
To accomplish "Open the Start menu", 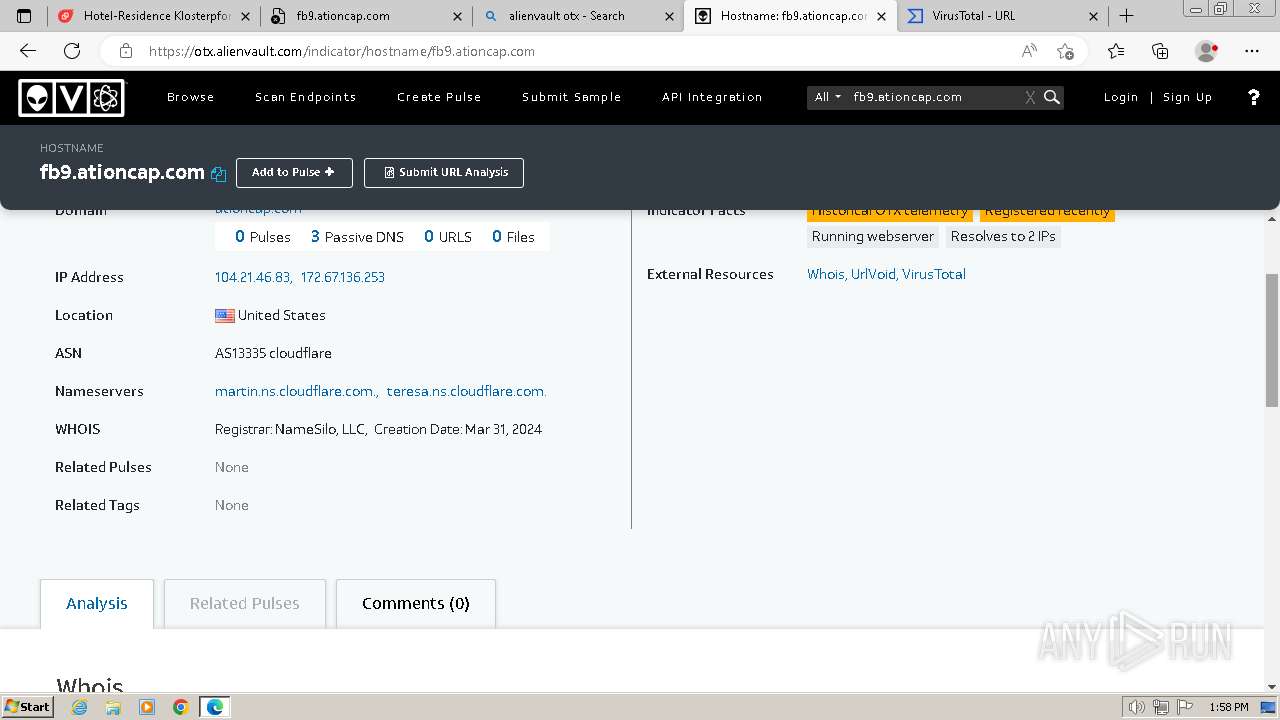I will coord(28,707).
